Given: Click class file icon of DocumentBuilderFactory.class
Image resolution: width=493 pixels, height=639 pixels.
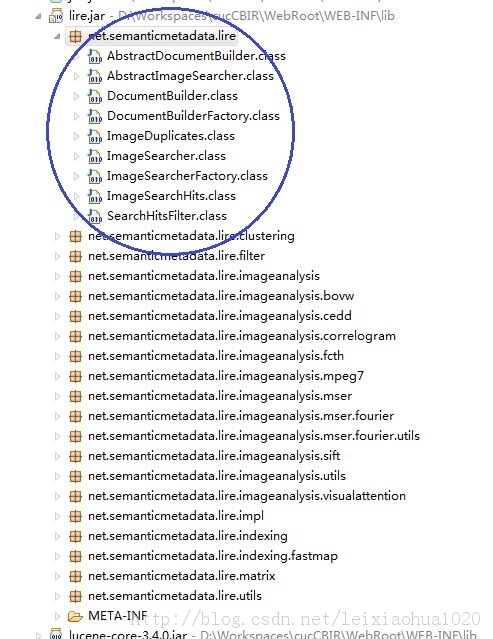Looking at the screenshot, I should (x=95, y=116).
